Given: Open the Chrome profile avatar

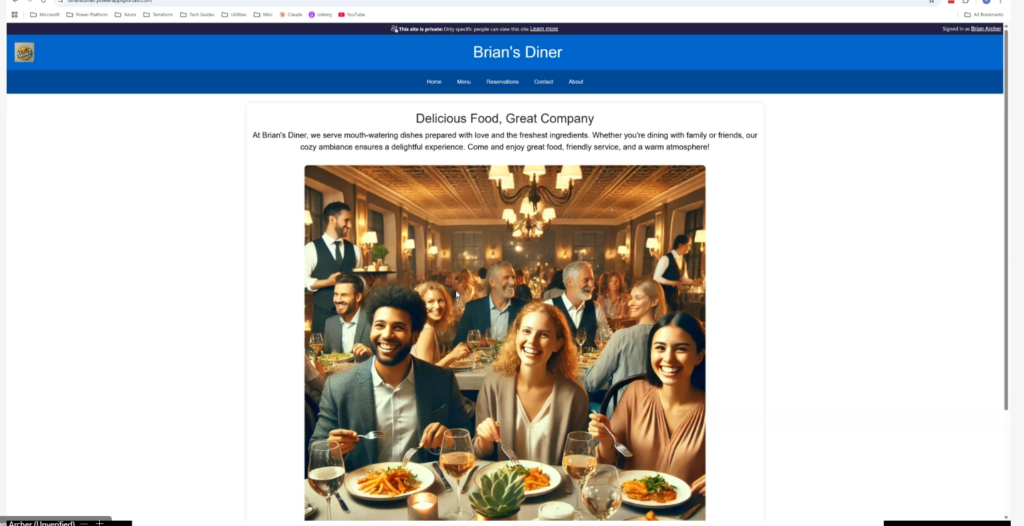Looking at the screenshot, I should pyautogui.click(x=986, y=1).
